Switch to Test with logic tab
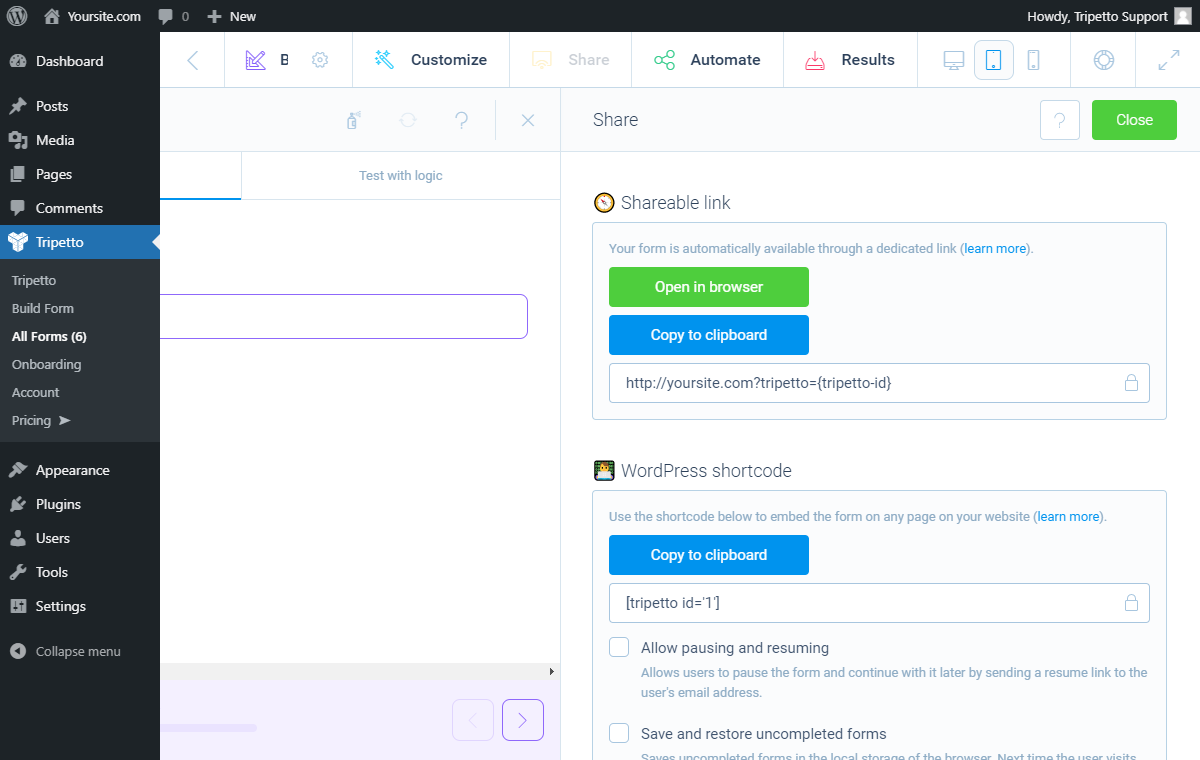This screenshot has width=1200, height=760. (401, 176)
